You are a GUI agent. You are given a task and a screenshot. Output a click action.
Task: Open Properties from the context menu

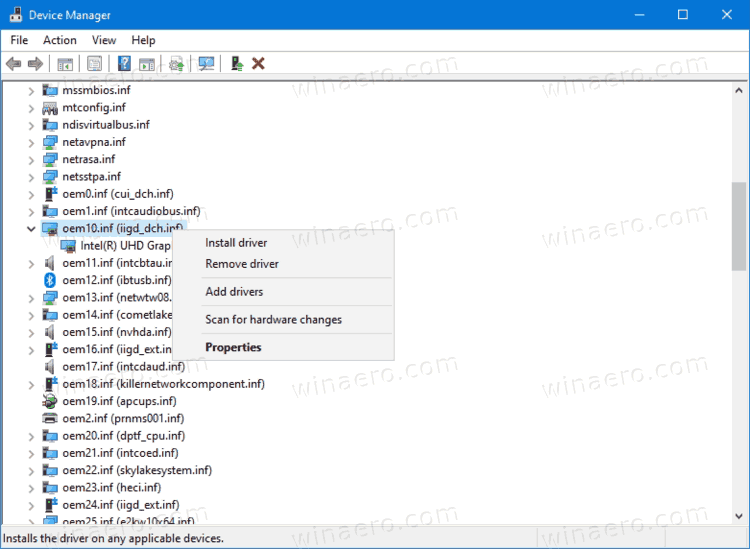(233, 348)
